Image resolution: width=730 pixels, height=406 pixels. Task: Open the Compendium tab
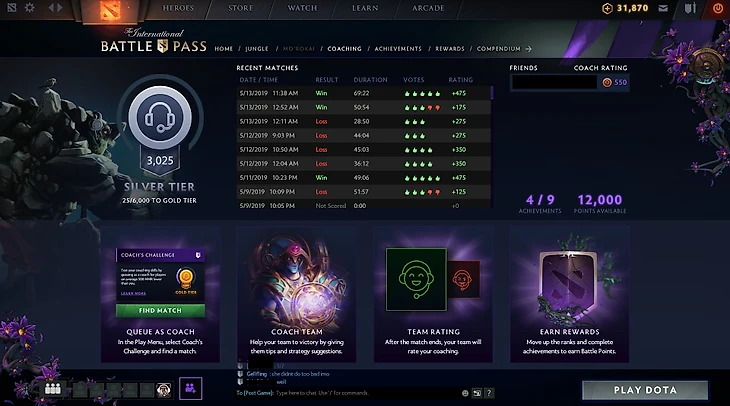click(499, 48)
